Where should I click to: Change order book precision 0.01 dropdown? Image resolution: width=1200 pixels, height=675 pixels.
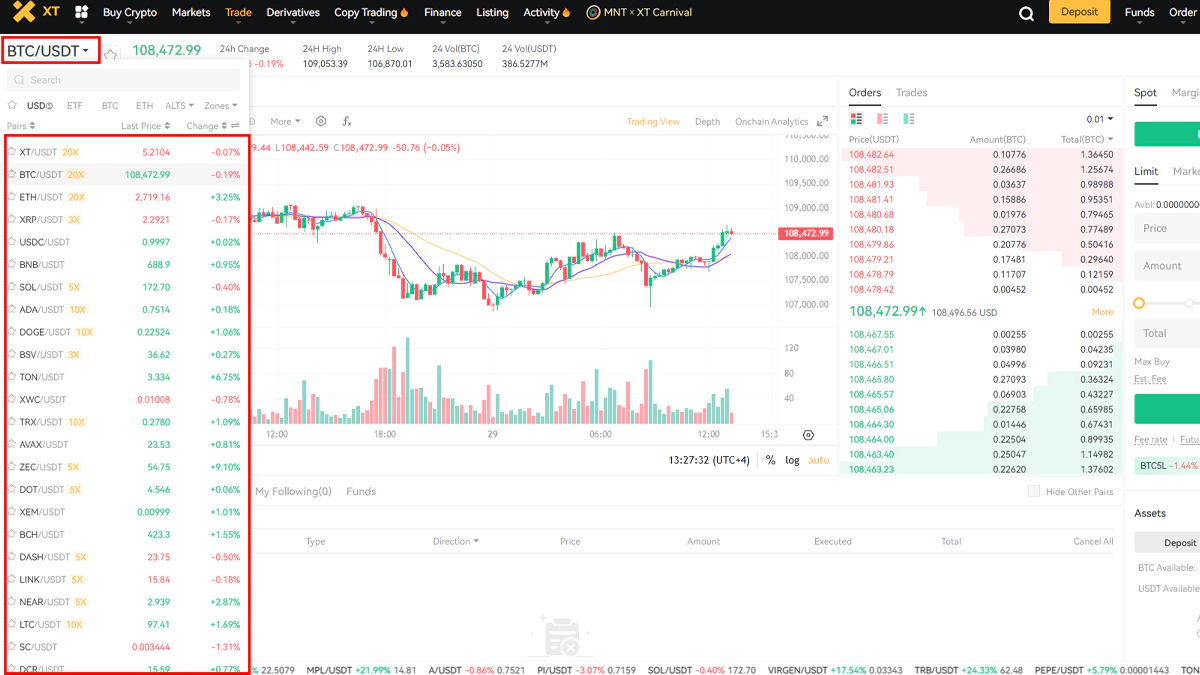tap(1099, 119)
